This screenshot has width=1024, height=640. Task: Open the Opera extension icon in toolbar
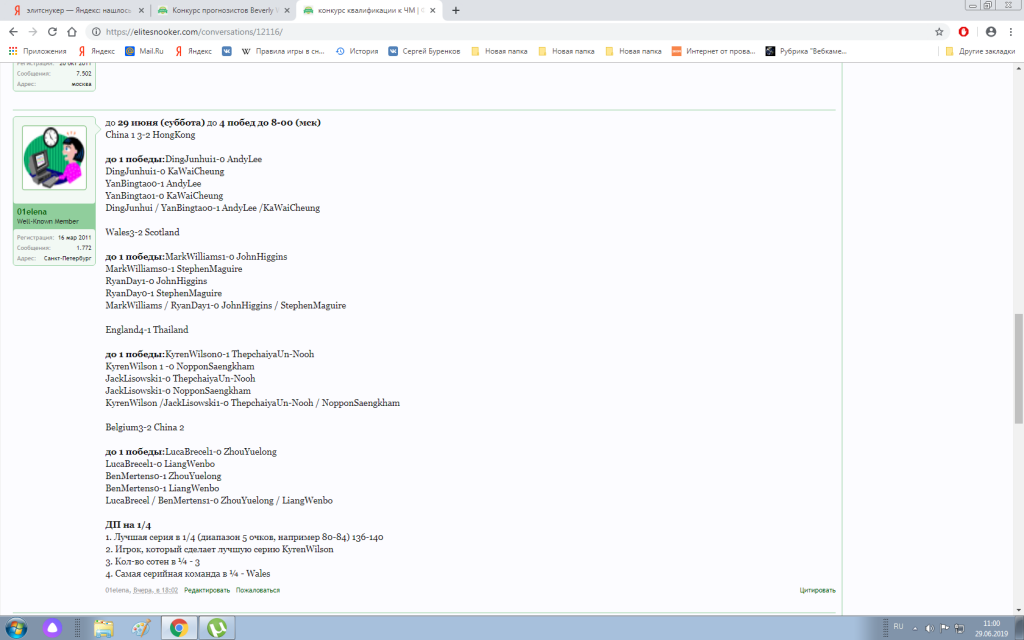(964, 31)
